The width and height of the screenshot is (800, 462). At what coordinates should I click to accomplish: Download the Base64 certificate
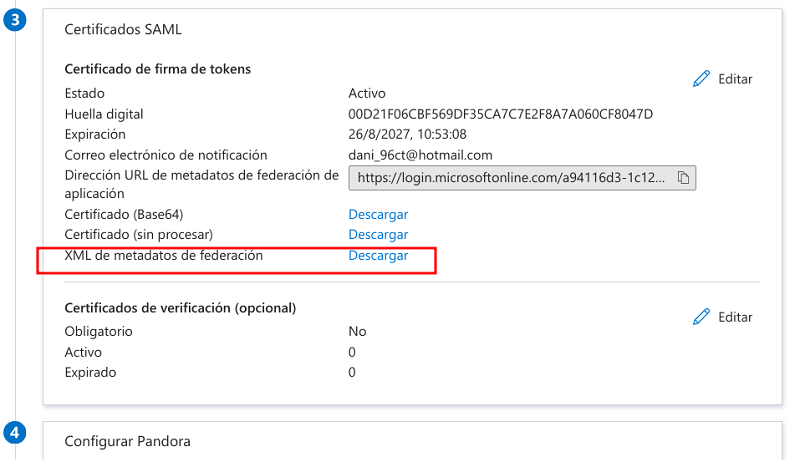378,215
